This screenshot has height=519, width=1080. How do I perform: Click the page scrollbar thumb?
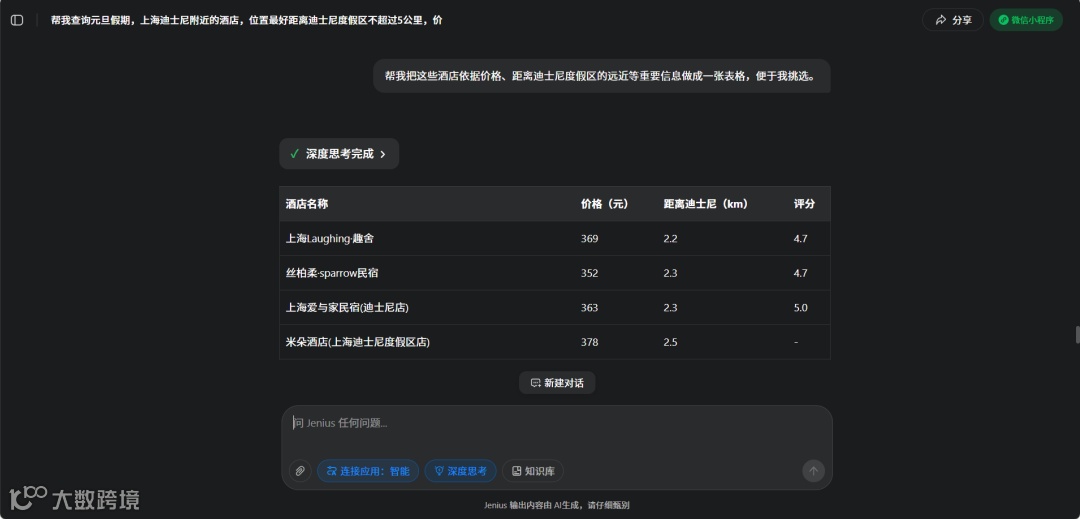click(1077, 335)
